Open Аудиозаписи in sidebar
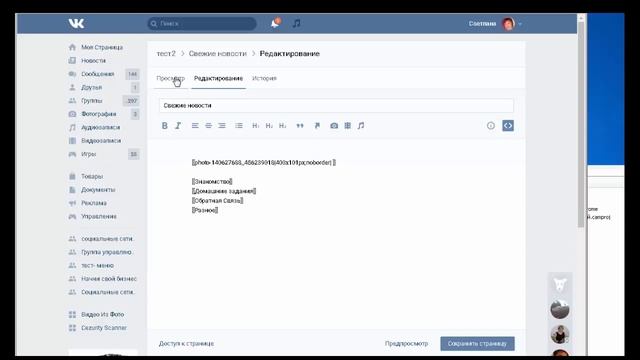The height and width of the screenshot is (360, 640). [x=100, y=127]
